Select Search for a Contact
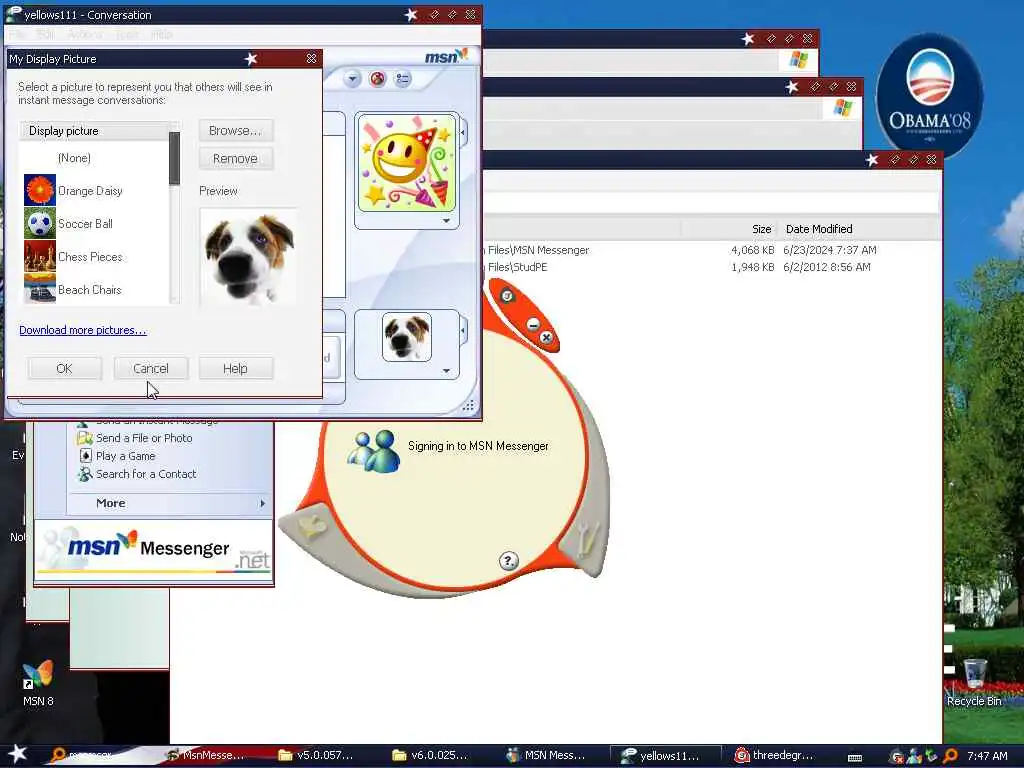This screenshot has width=1024, height=768. tap(146, 474)
